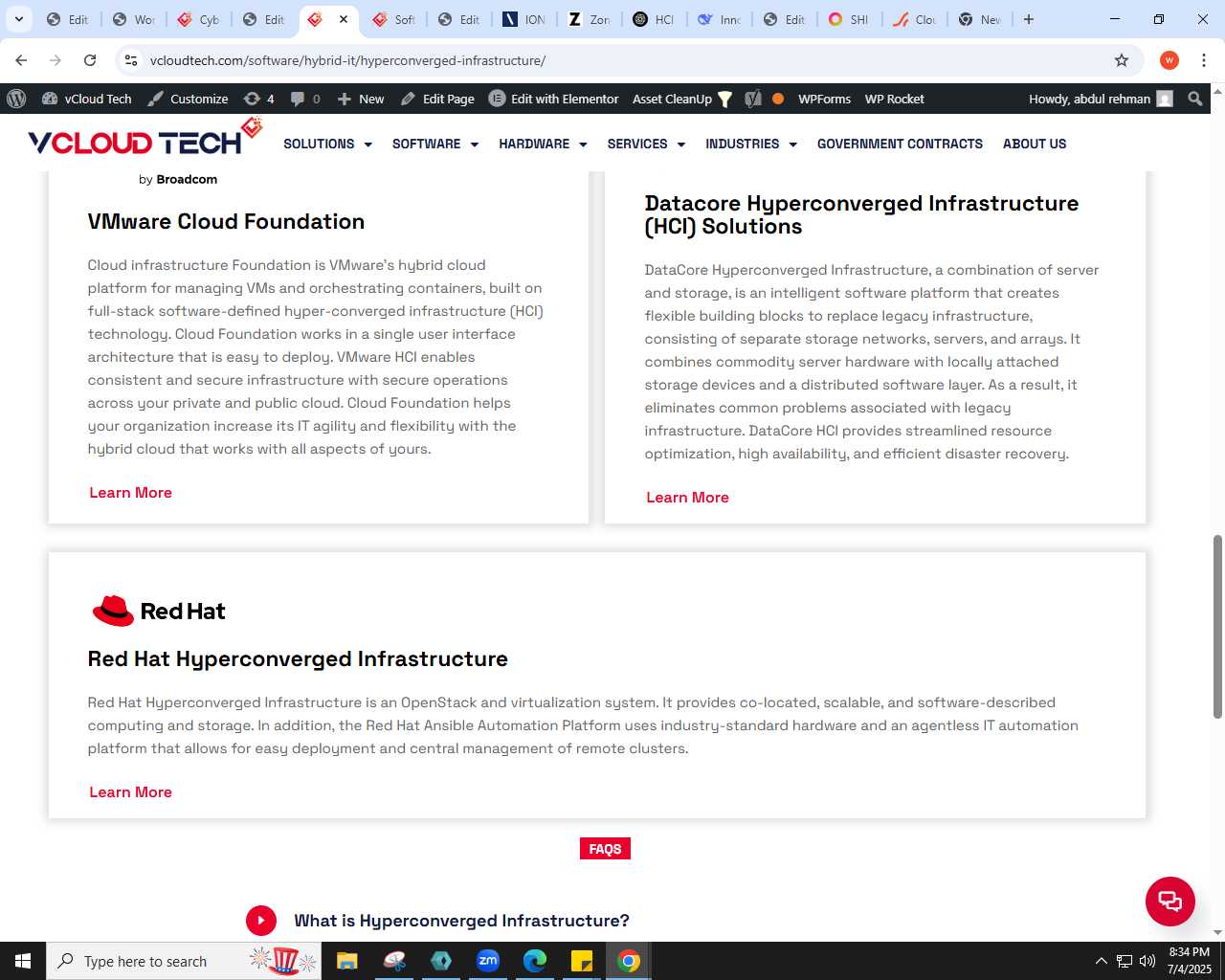Expand the Hardware navigation dropdown
Viewport: 1225px width, 980px height.
(543, 144)
